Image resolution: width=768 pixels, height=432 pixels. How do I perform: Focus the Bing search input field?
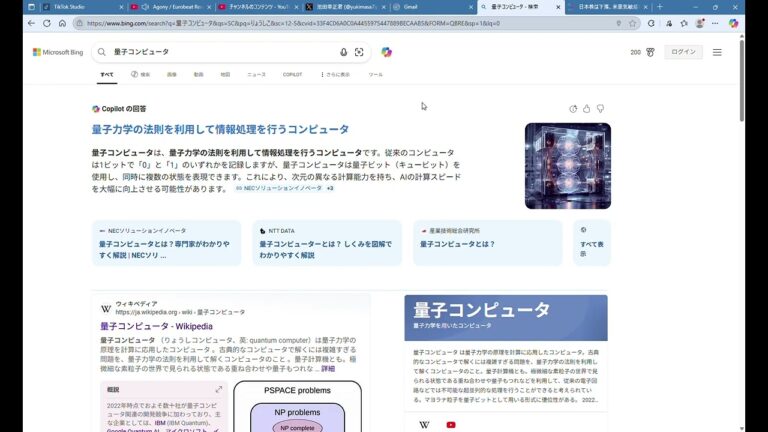point(223,52)
